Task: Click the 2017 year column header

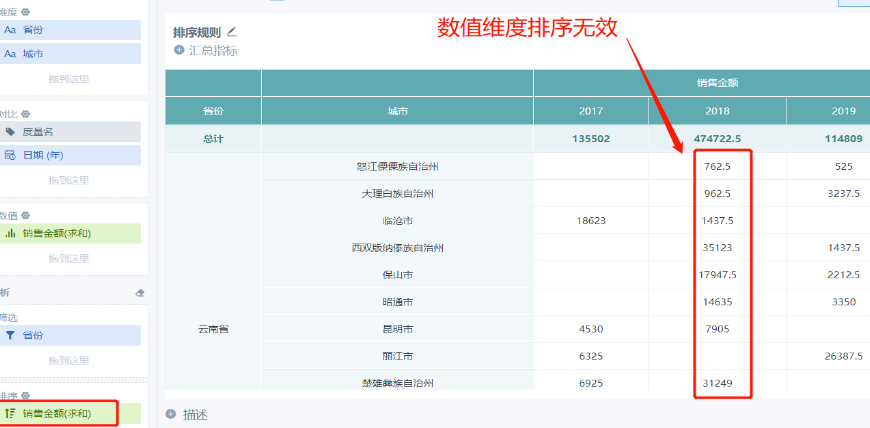Action: pos(591,111)
